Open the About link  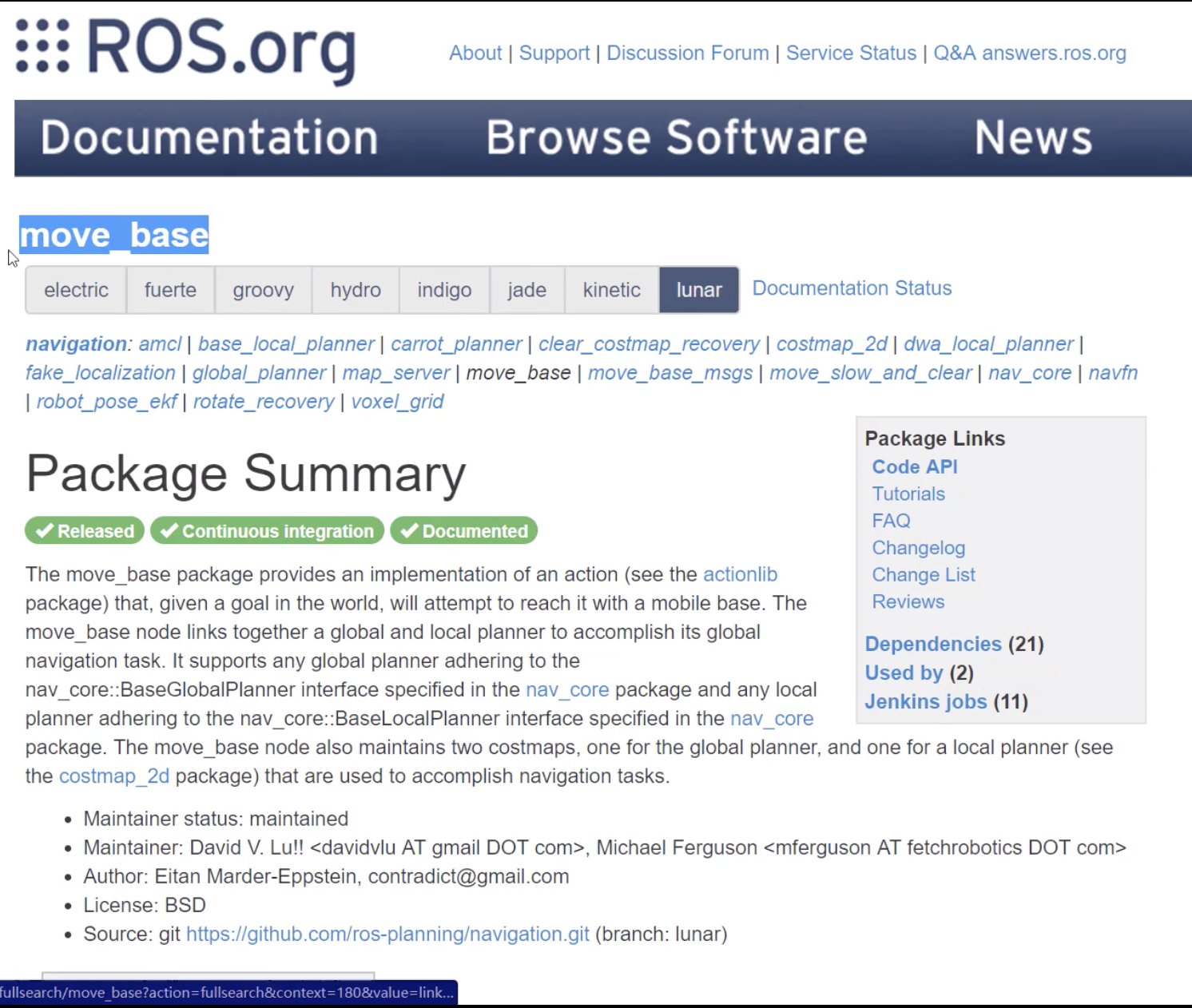click(x=475, y=53)
